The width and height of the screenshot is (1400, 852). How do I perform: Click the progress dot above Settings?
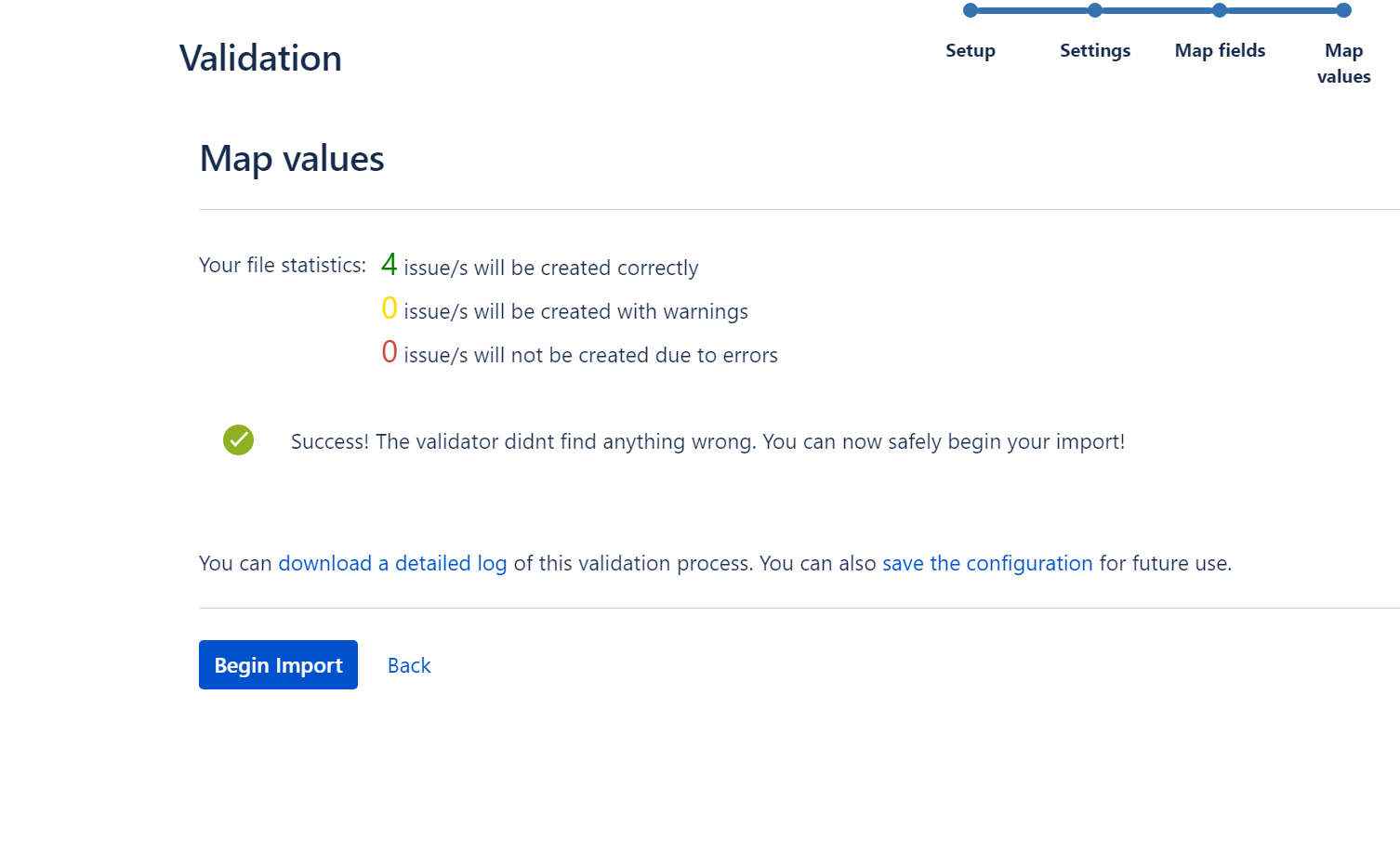[1095, 10]
